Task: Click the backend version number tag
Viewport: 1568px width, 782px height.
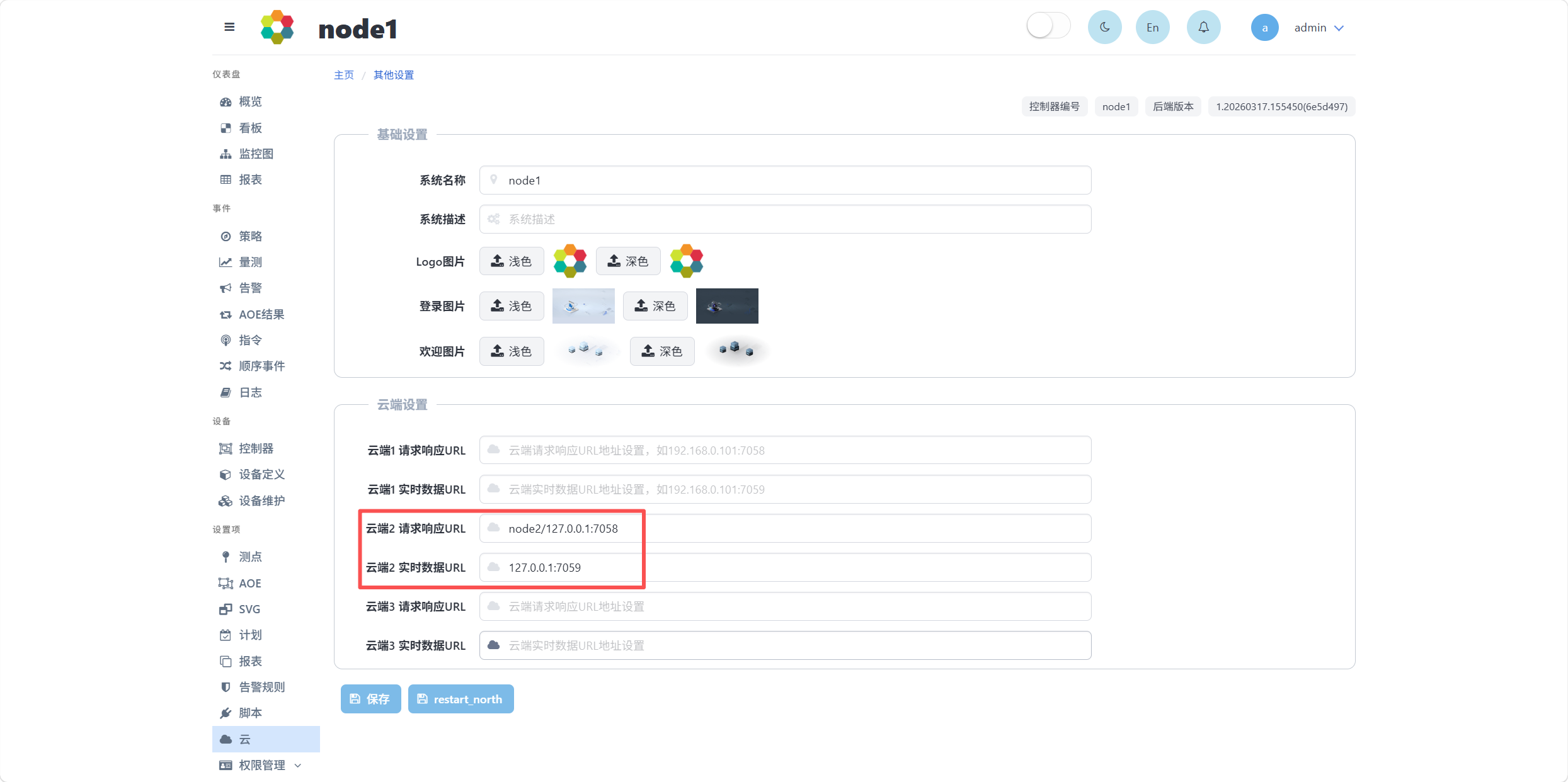Action: tap(1281, 106)
